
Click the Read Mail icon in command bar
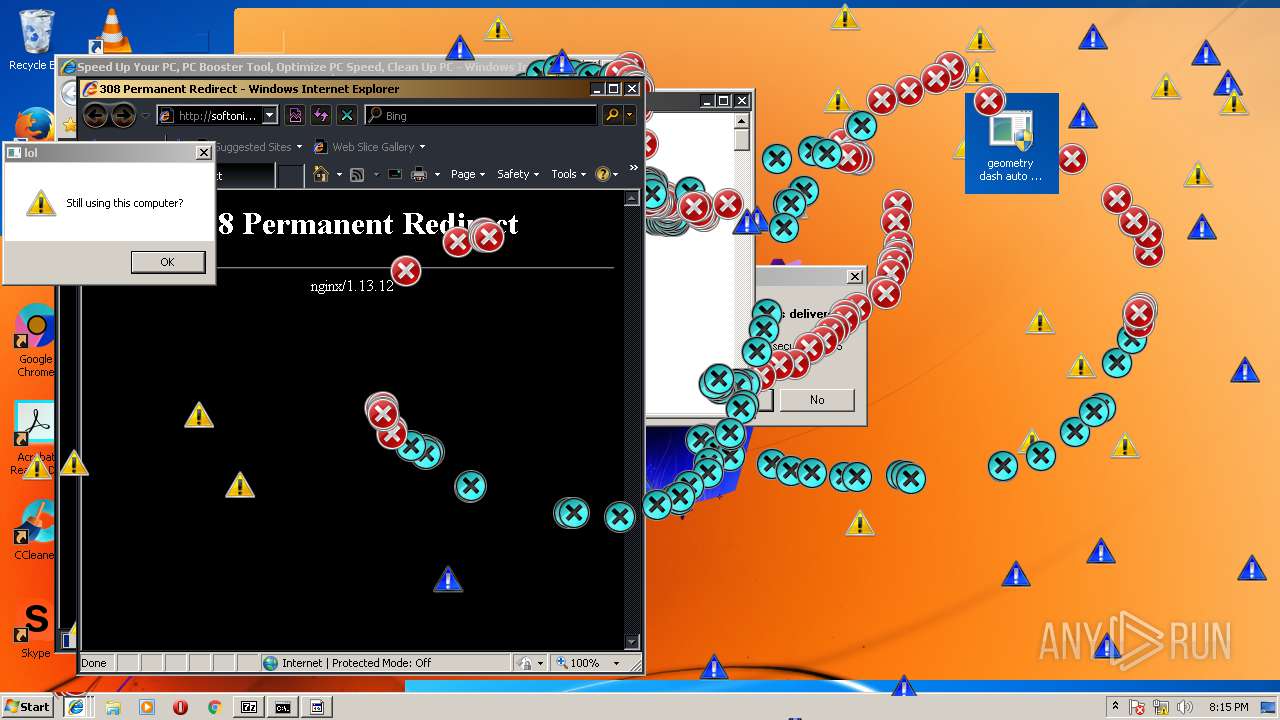pyautogui.click(x=395, y=174)
